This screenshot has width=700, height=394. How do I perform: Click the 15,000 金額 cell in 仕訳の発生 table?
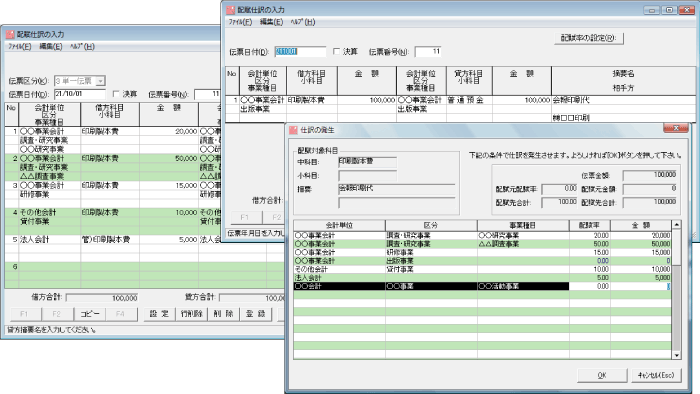641,253
